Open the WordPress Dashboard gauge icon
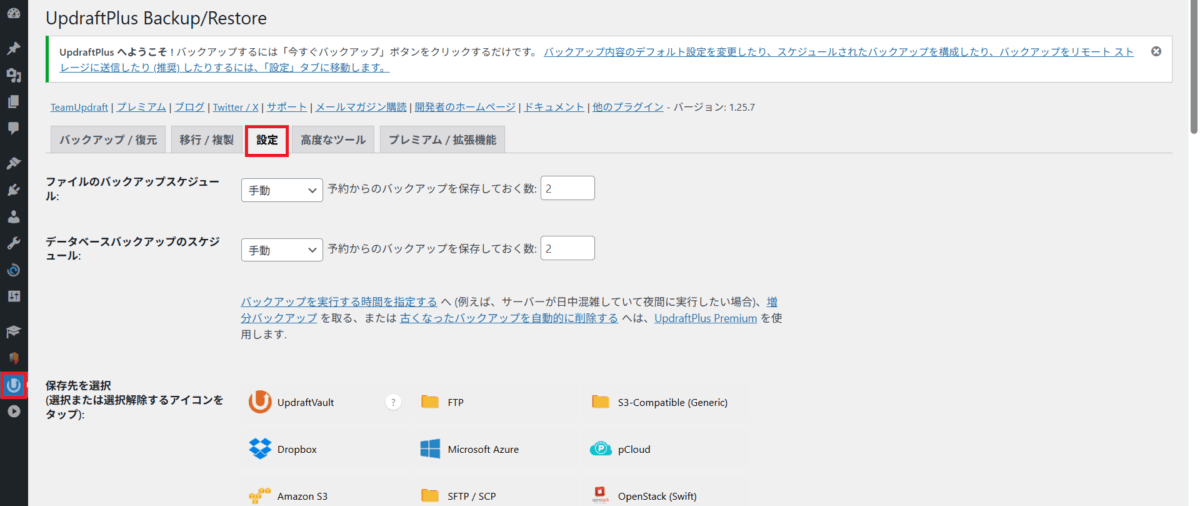 14,12
